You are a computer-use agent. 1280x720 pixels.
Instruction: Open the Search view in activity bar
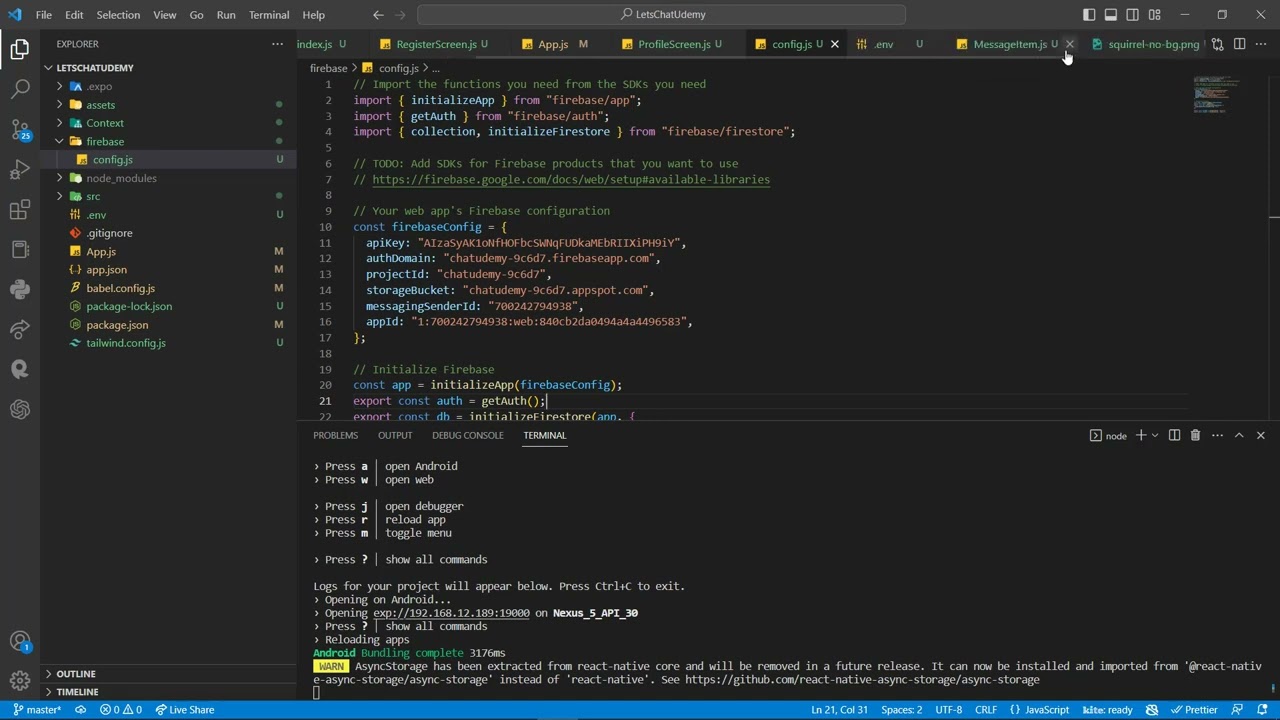pyautogui.click(x=20, y=89)
